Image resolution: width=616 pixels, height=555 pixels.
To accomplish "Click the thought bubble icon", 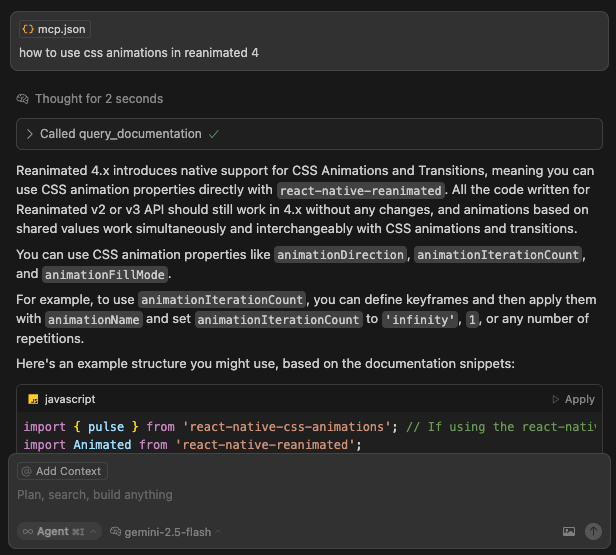I will [x=23, y=99].
